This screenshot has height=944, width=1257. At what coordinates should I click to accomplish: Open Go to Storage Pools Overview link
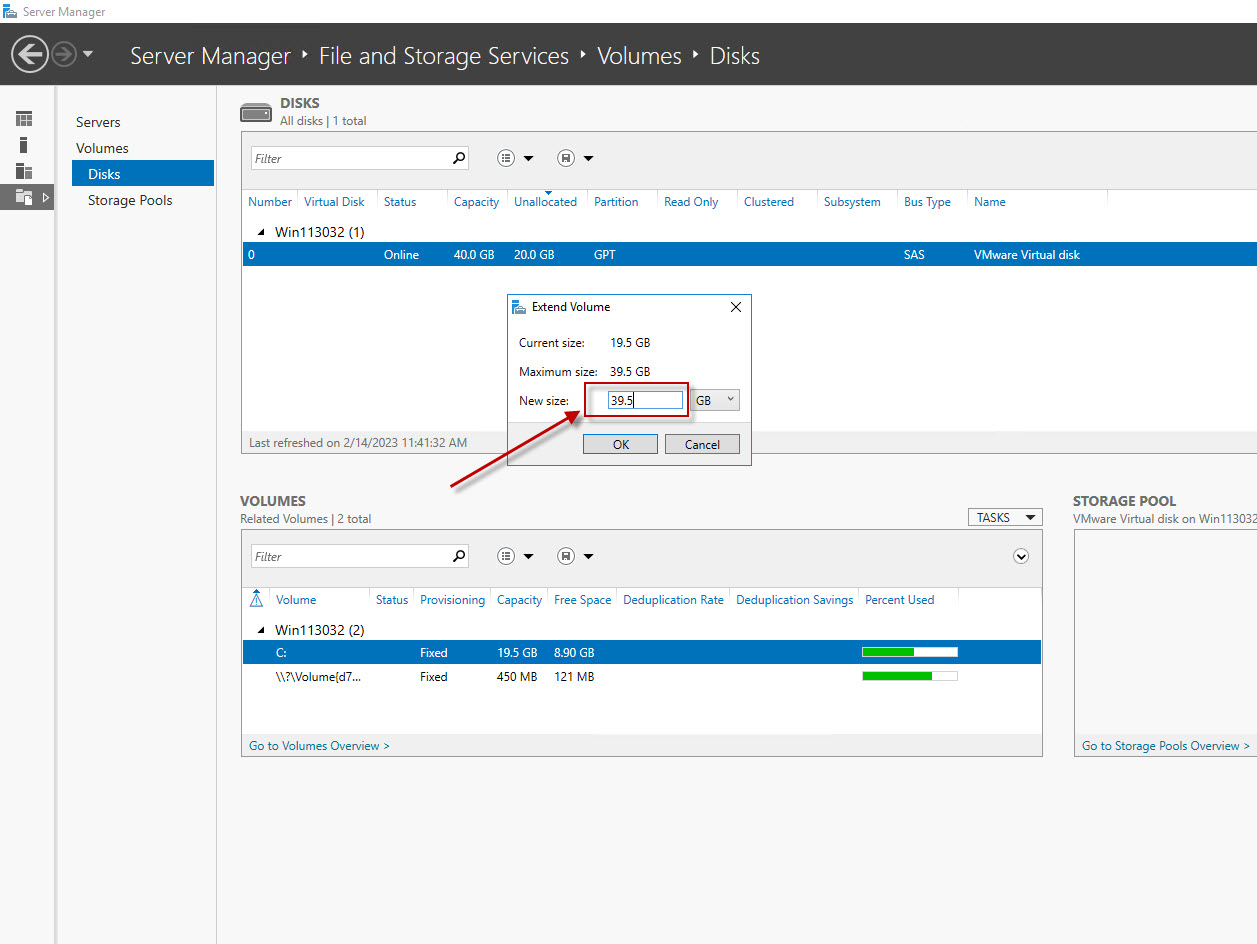1166,746
